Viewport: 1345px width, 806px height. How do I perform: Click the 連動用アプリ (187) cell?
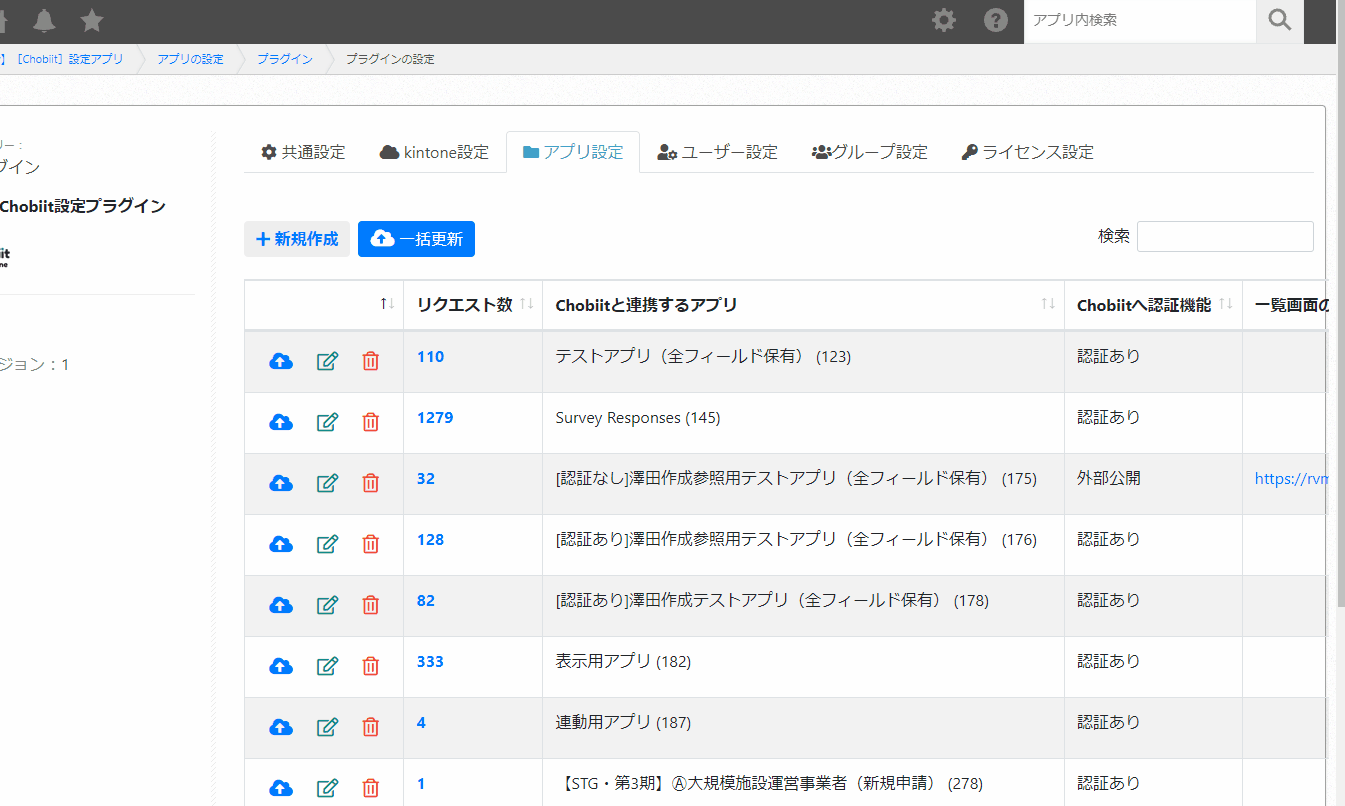coord(803,728)
